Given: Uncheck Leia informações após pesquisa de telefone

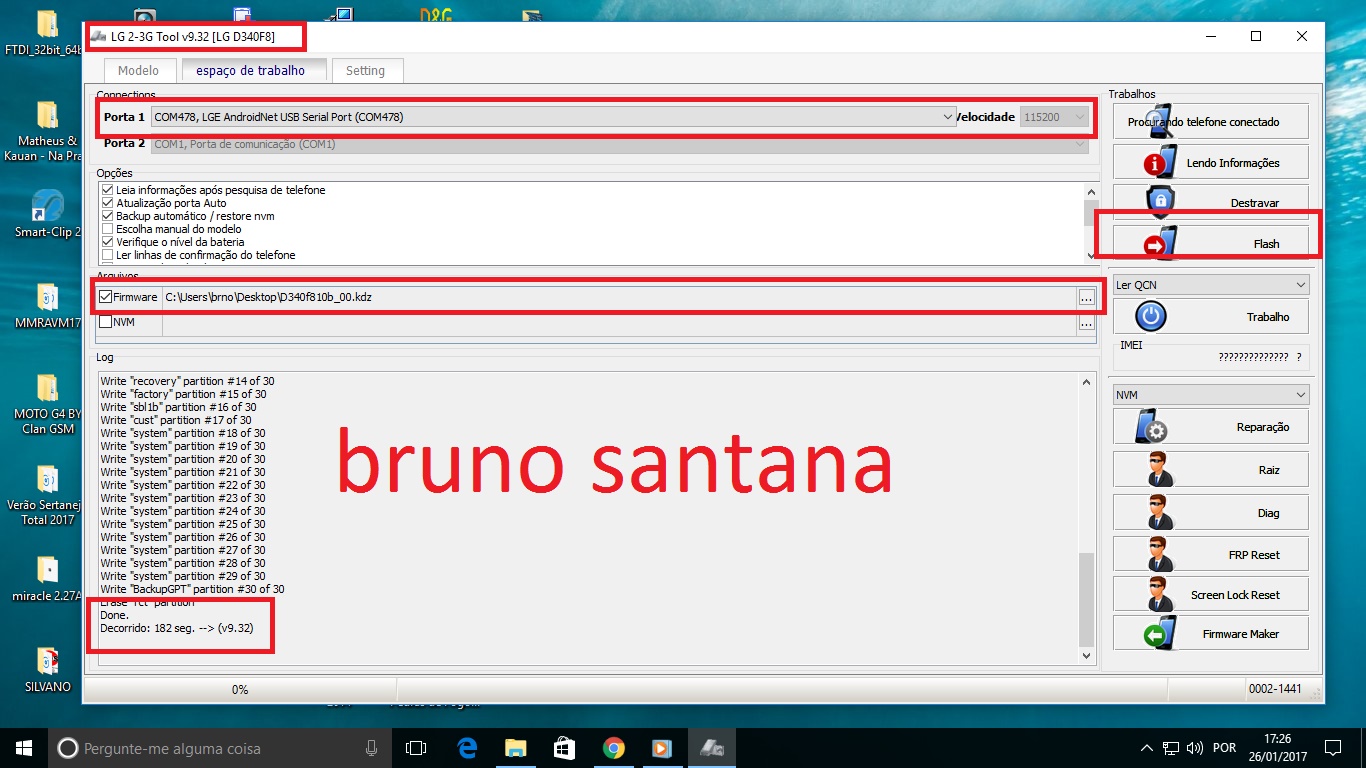Looking at the screenshot, I should coord(108,190).
